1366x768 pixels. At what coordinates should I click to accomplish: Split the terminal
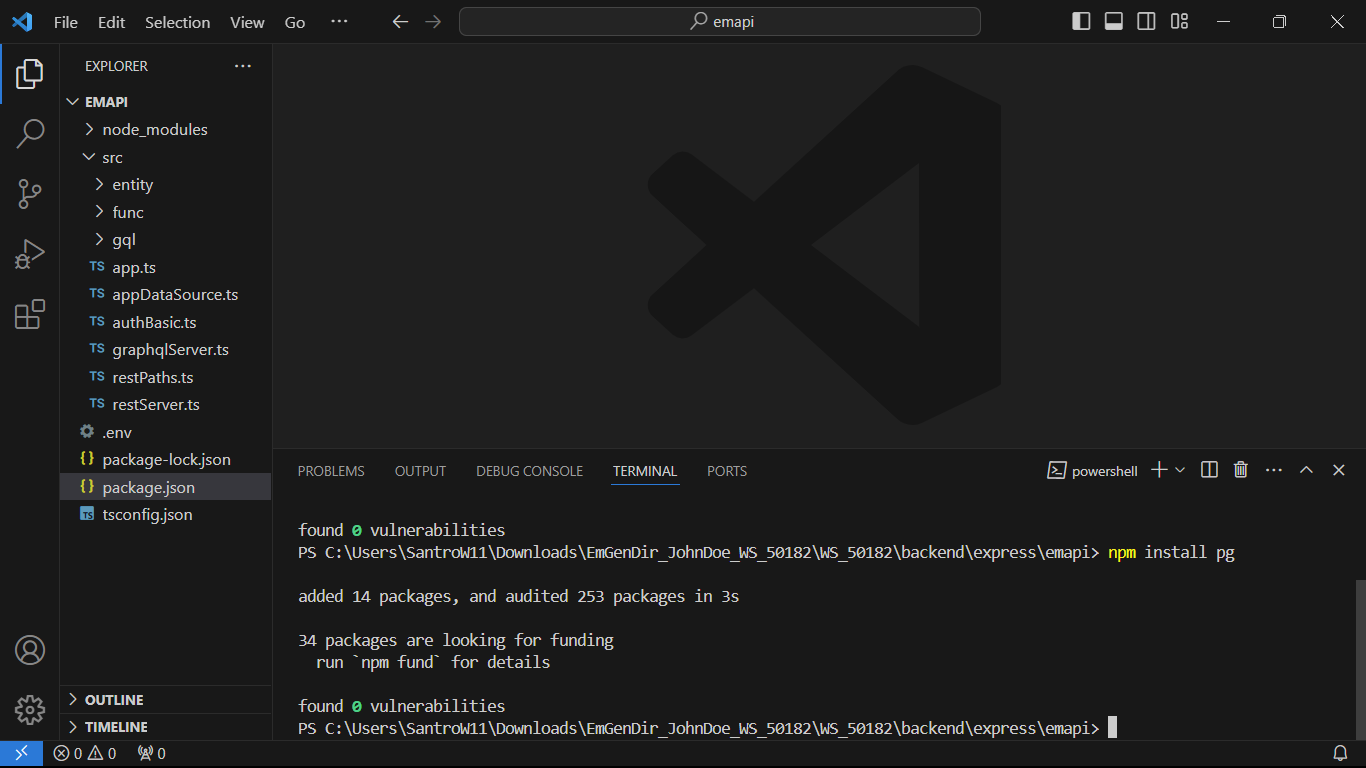pyautogui.click(x=1209, y=470)
